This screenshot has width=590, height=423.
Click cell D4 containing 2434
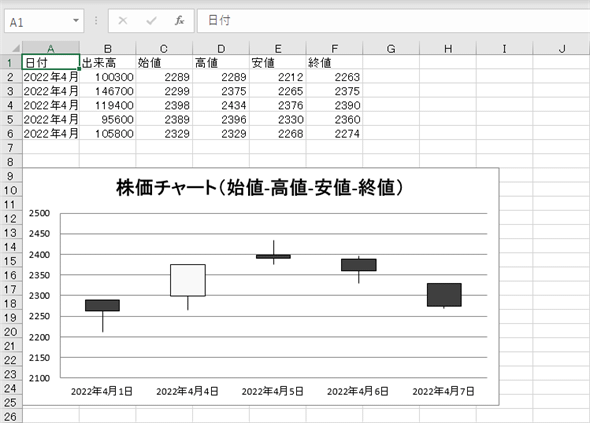(x=221, y=105)
